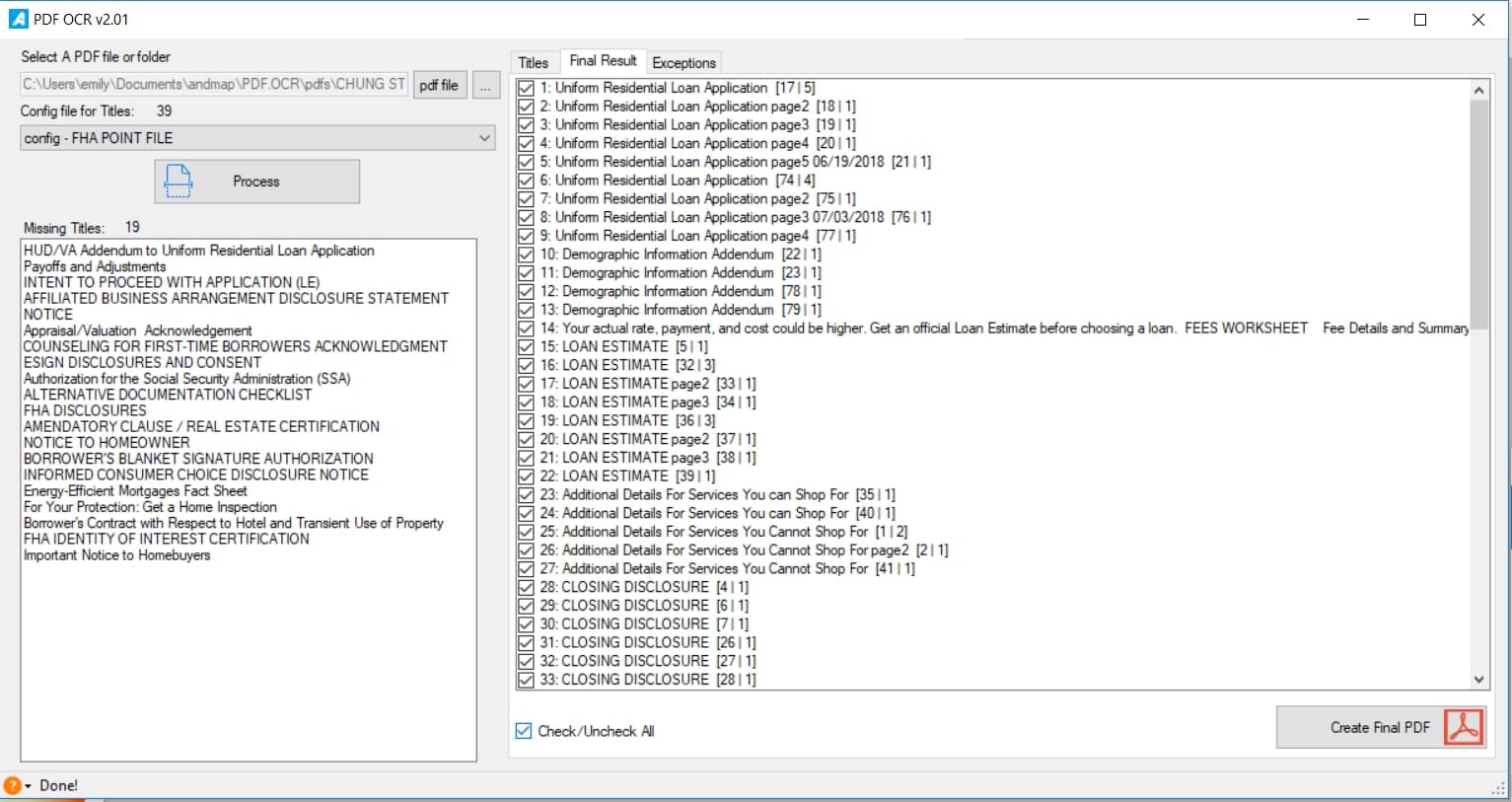Screen dimensions: 1512x802
Task: Click the PDF OCR app icon in title bar
Action: tap(18, 19)
